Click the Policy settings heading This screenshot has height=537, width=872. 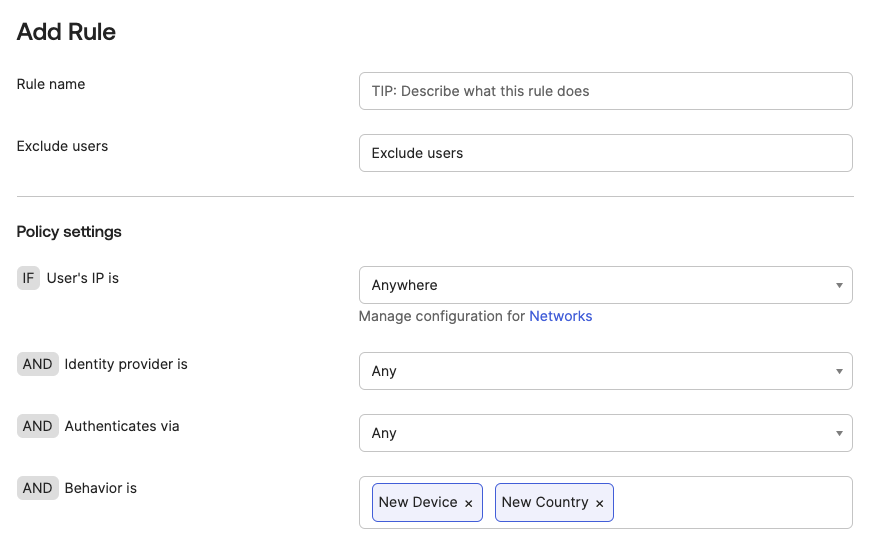(69, 232)
